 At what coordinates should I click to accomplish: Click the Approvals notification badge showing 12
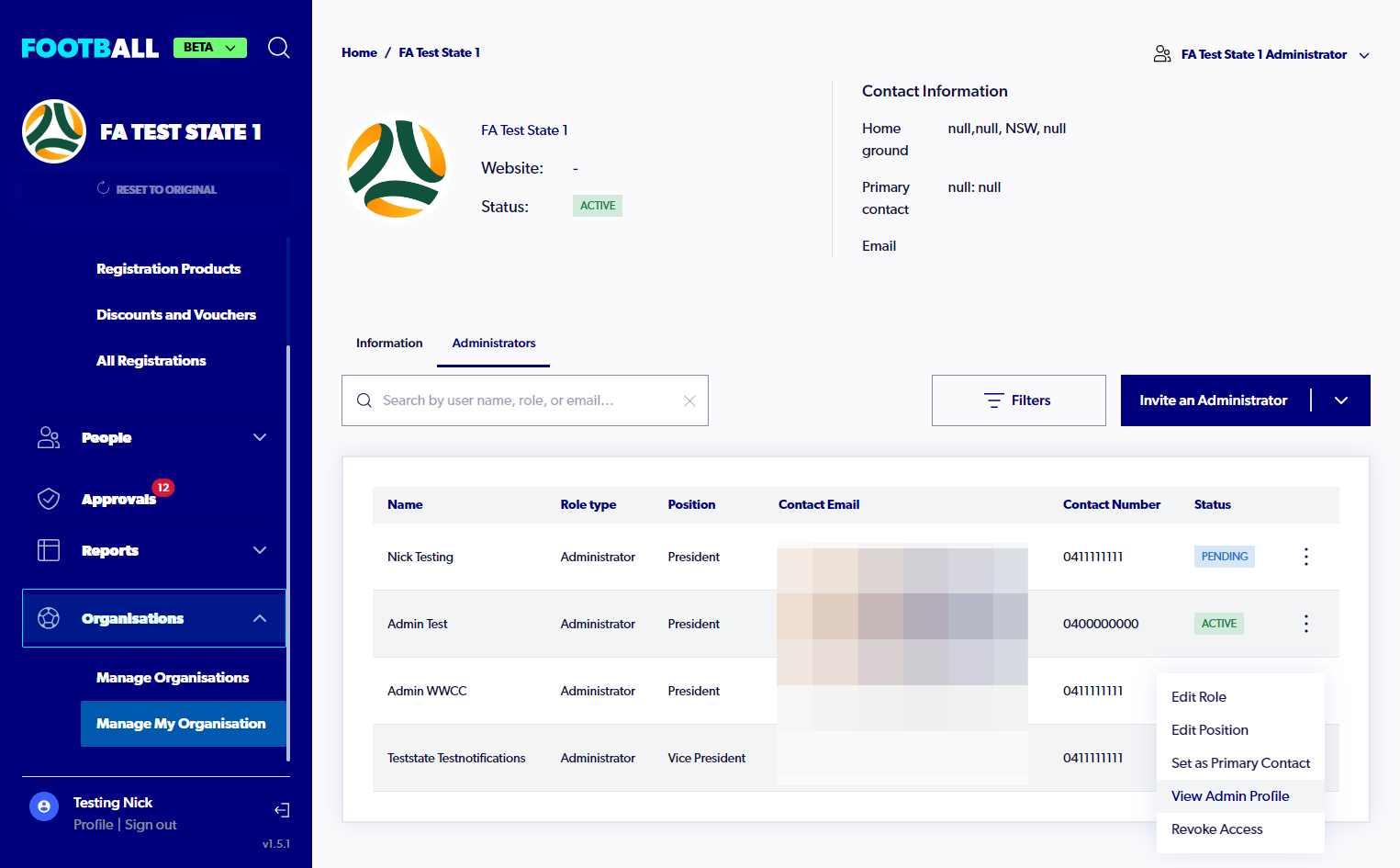pyautogui.click(x=163, y=488)
